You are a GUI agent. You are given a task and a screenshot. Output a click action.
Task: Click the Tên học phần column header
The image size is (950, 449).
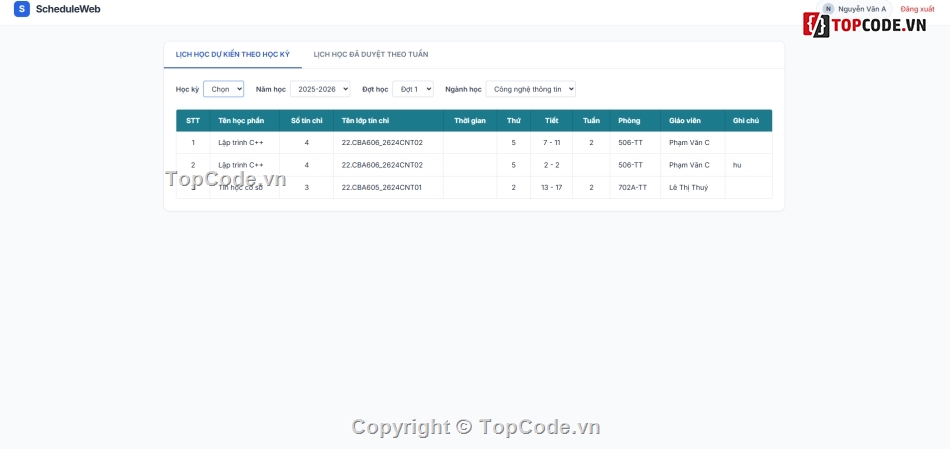pos(241,121)
